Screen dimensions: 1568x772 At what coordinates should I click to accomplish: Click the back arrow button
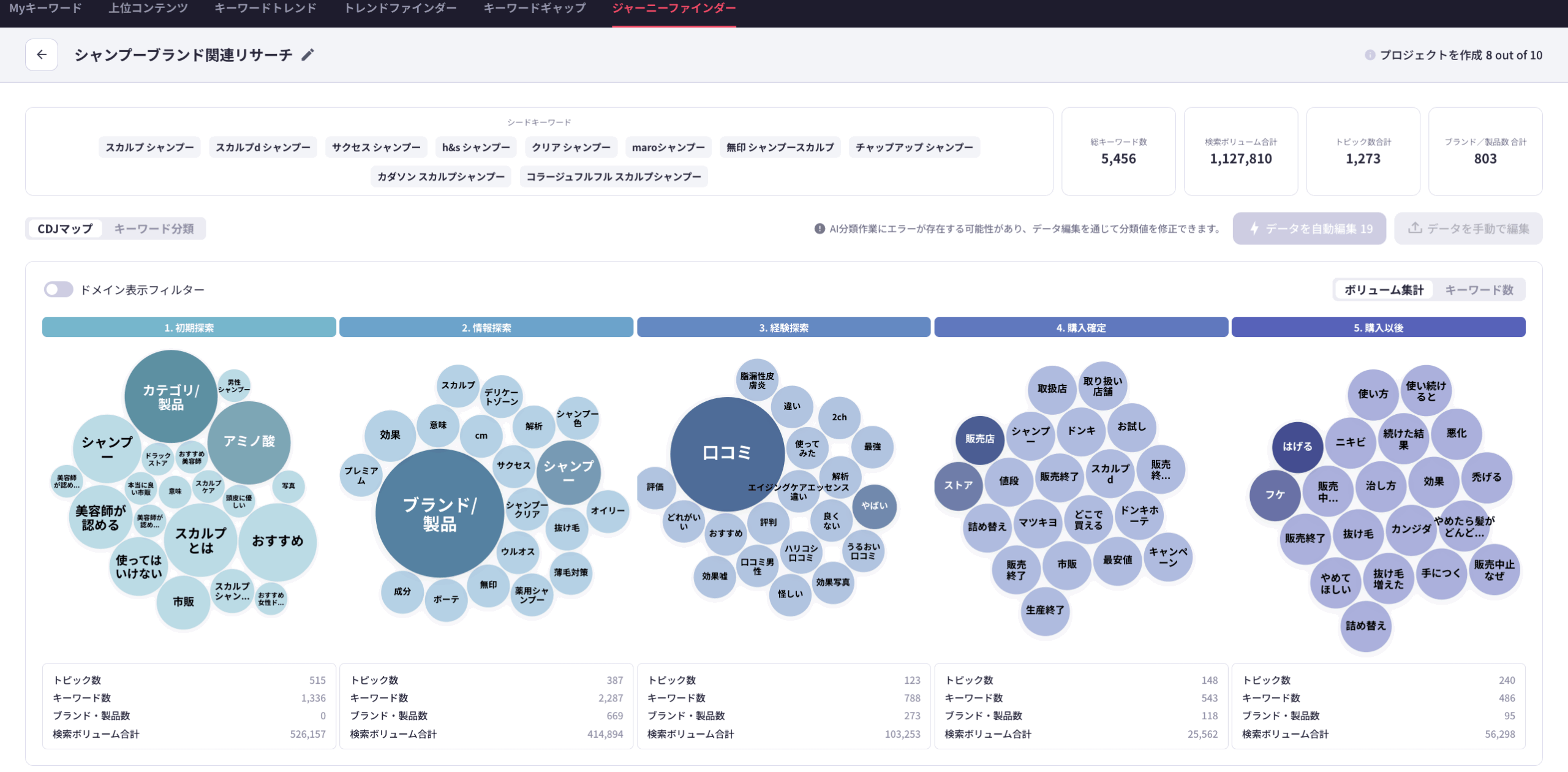(42, 55)
